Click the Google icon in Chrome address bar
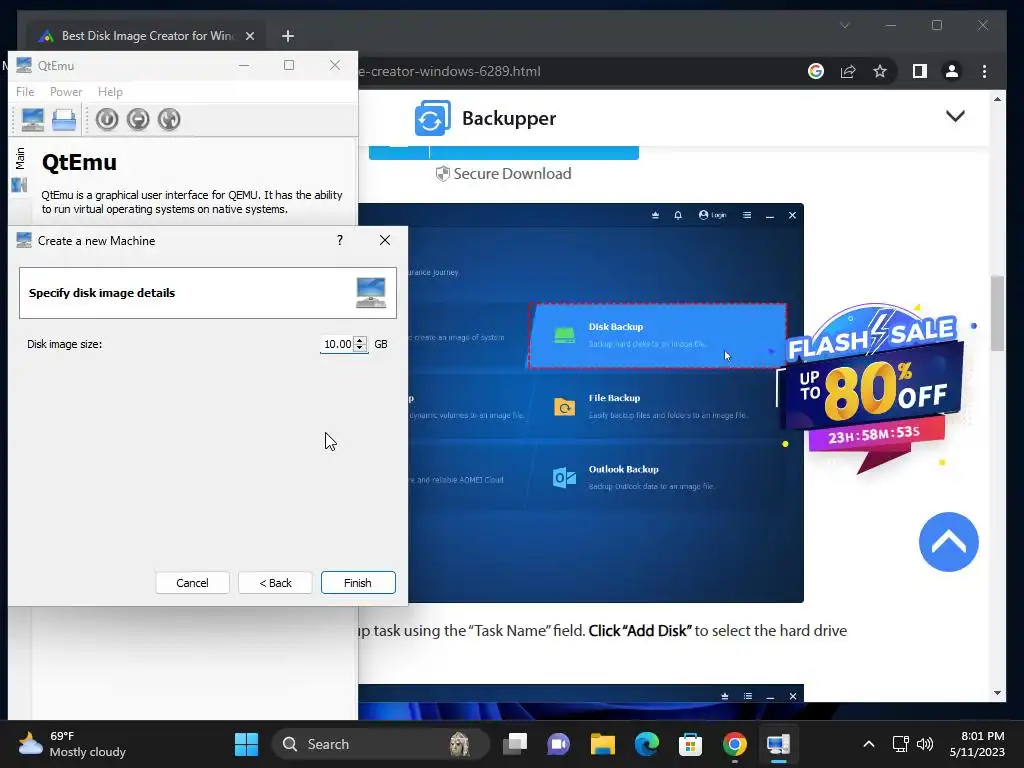 pyautogui.click(x=816, y=71)
